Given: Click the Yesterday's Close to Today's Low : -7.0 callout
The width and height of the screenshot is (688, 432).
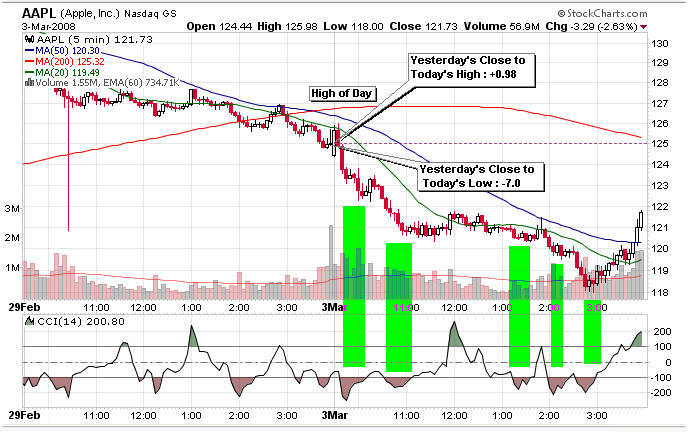Looking at the screenshot, I should coord(480,176).
